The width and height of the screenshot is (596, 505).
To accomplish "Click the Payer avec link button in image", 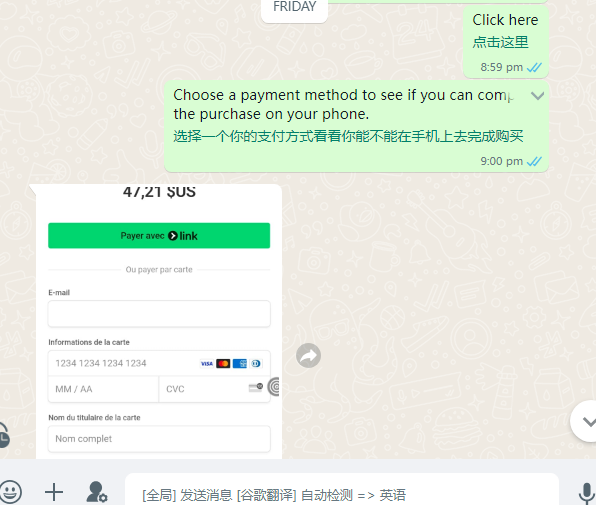I will [159, 236].
